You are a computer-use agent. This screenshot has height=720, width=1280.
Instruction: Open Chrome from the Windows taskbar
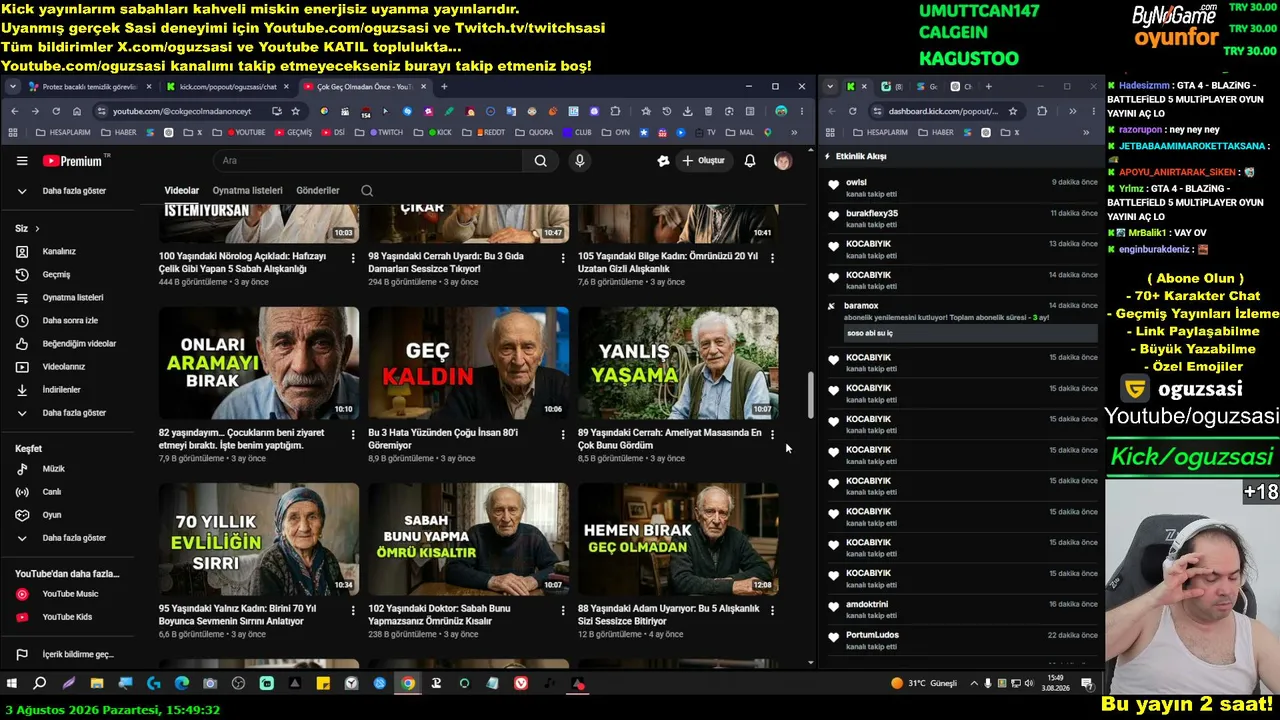pyautogui.click(x=408, y=684)
